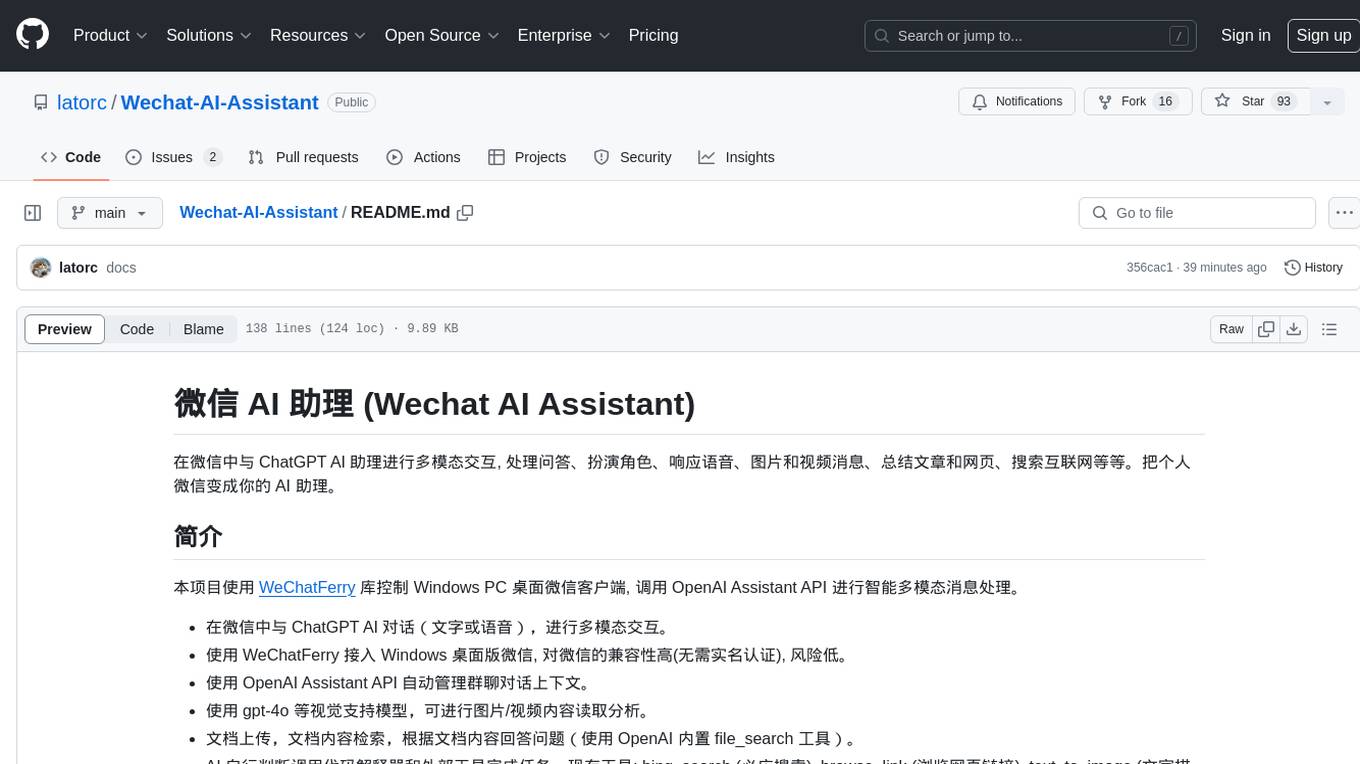Image resolution: width=1360 pixels, height=764 pixels.
Task: Switch to Blame view
Action: [203, 329]
